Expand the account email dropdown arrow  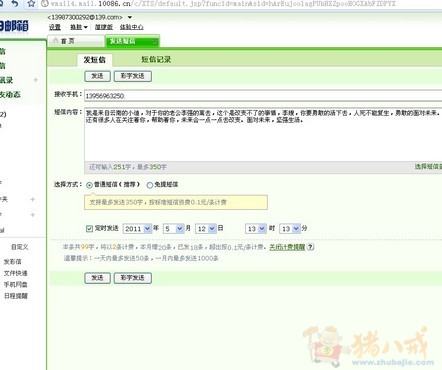point(130,17)
